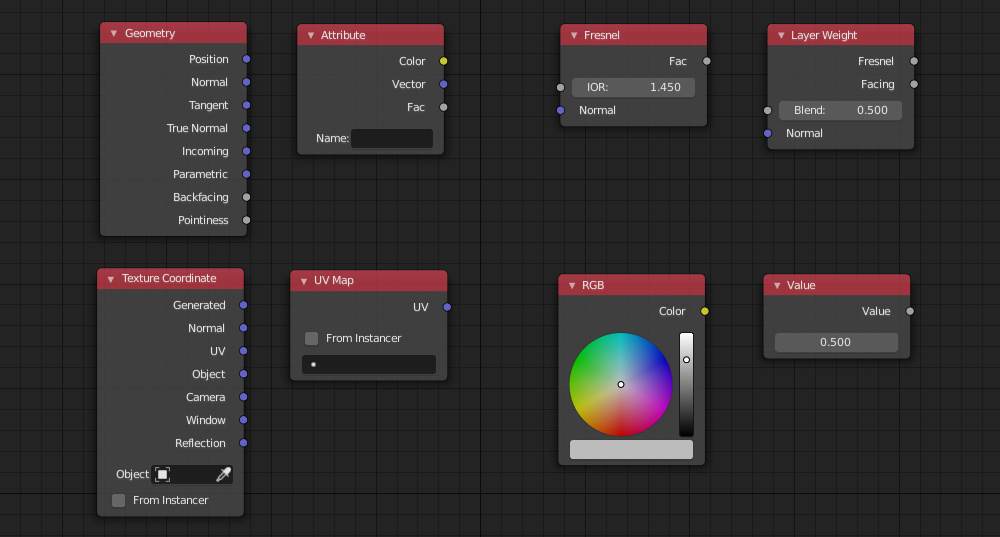Click the UV Map UV output socket
Screen dimensions: 1000x537
pyautogui.click(x=447, y=307)
